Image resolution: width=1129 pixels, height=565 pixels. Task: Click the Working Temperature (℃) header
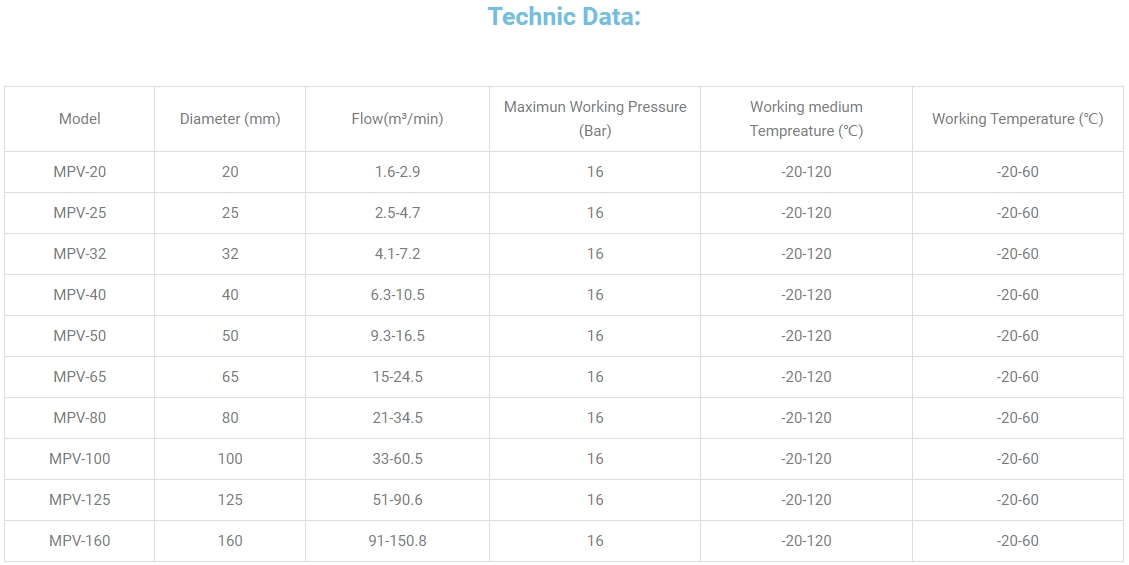coord(1017,119)
